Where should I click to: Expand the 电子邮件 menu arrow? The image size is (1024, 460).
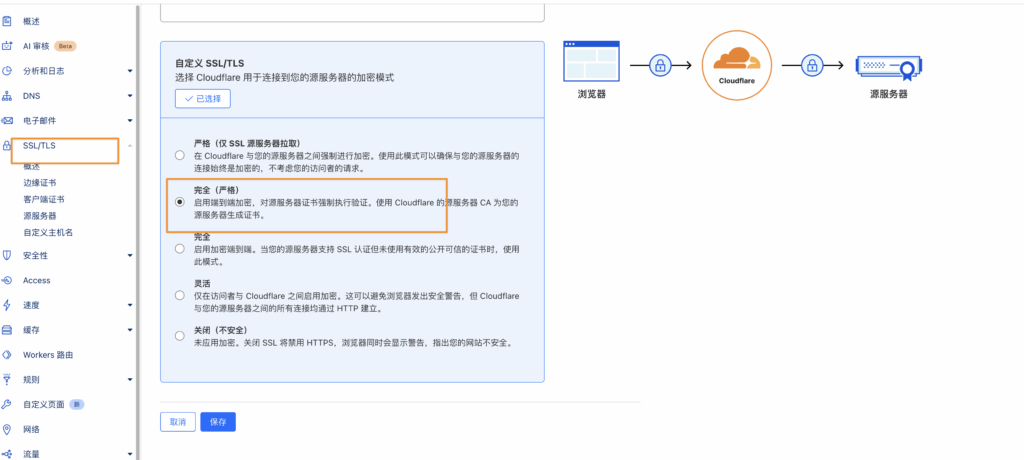[x=130, y=121]
